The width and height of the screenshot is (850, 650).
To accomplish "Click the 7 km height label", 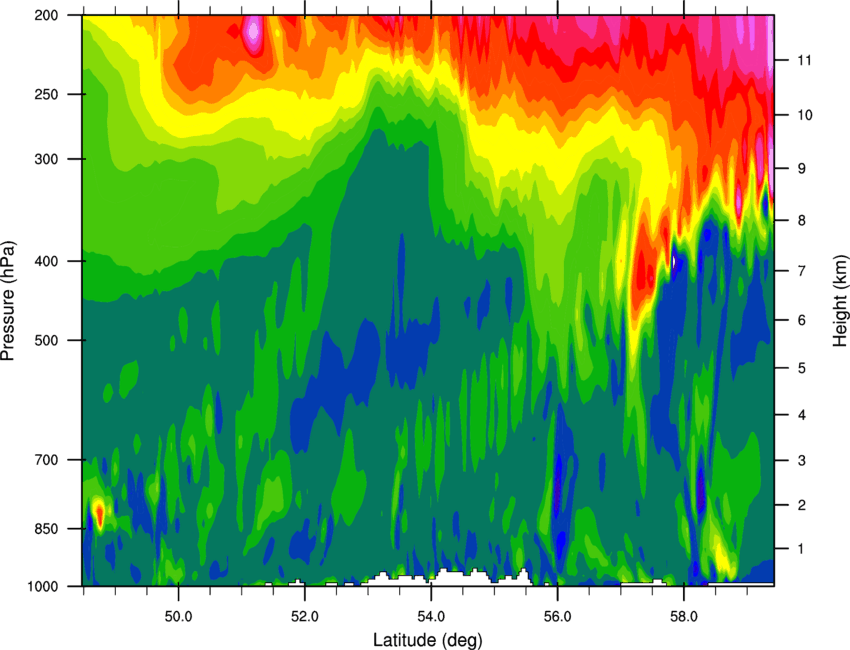I will [x=801, y=271].
